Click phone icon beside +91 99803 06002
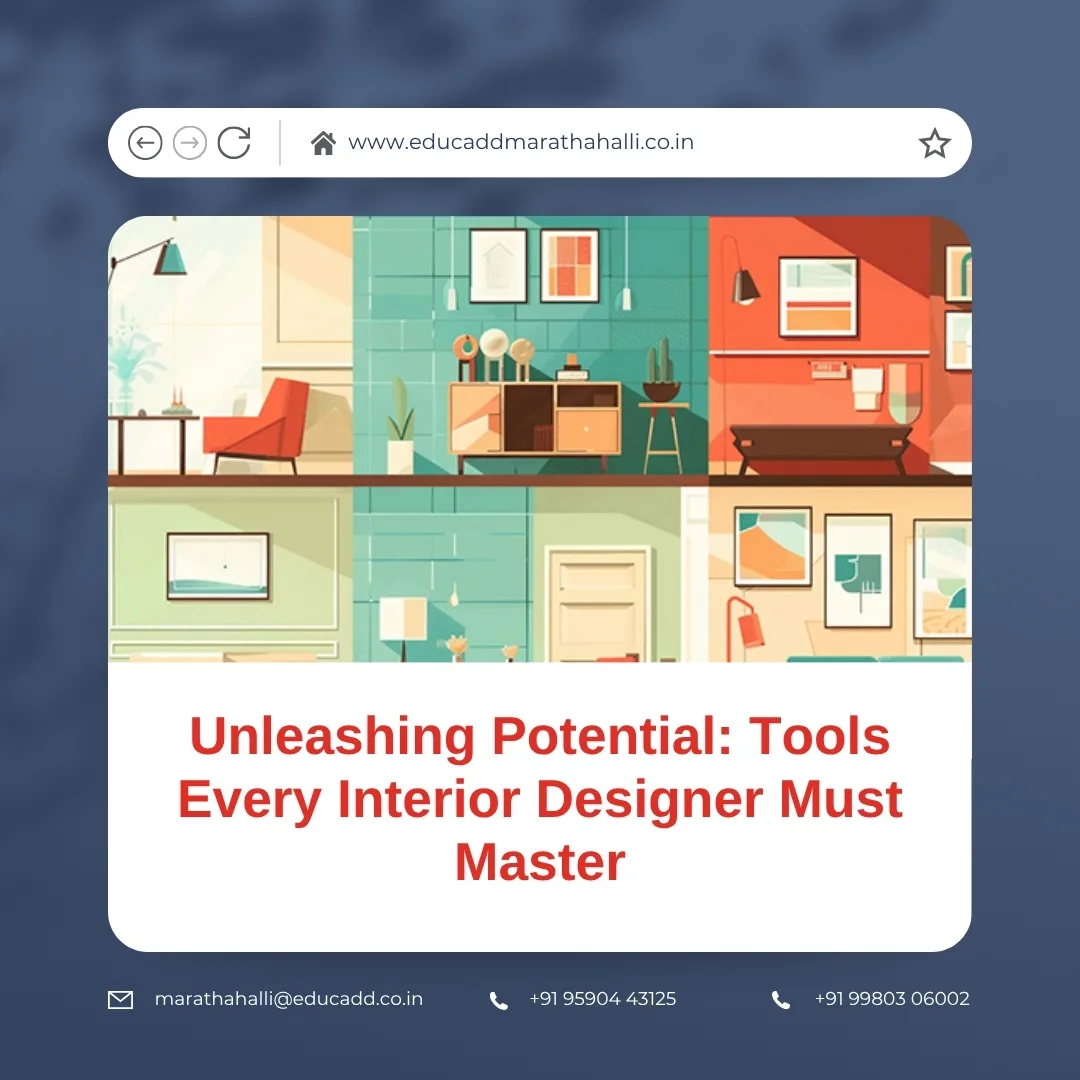This screenshot has width=1080, height=1080. coord(781,1000)
